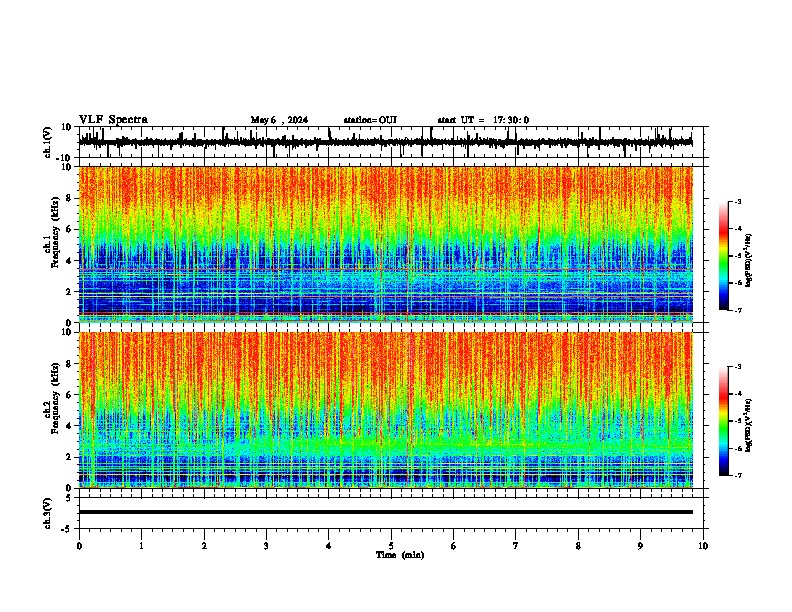Click the ch.3 flat black voltage trace
Viewport: 792px width, 612px height.
385,512
